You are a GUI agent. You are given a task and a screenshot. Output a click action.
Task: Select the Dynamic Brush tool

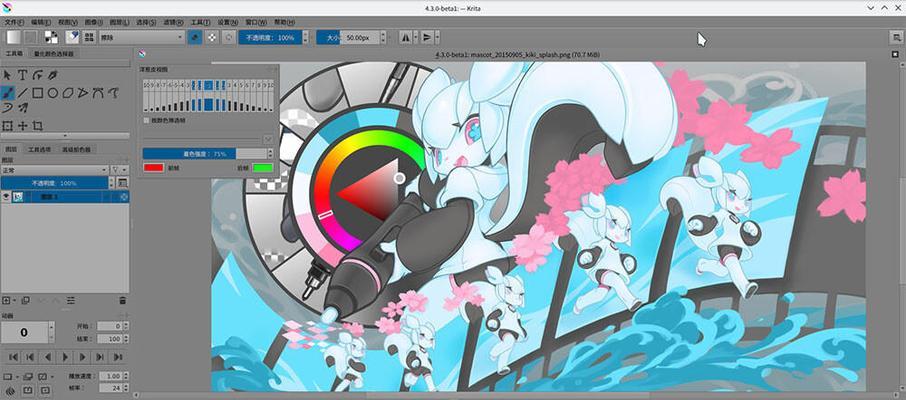[x=8, y=108]
